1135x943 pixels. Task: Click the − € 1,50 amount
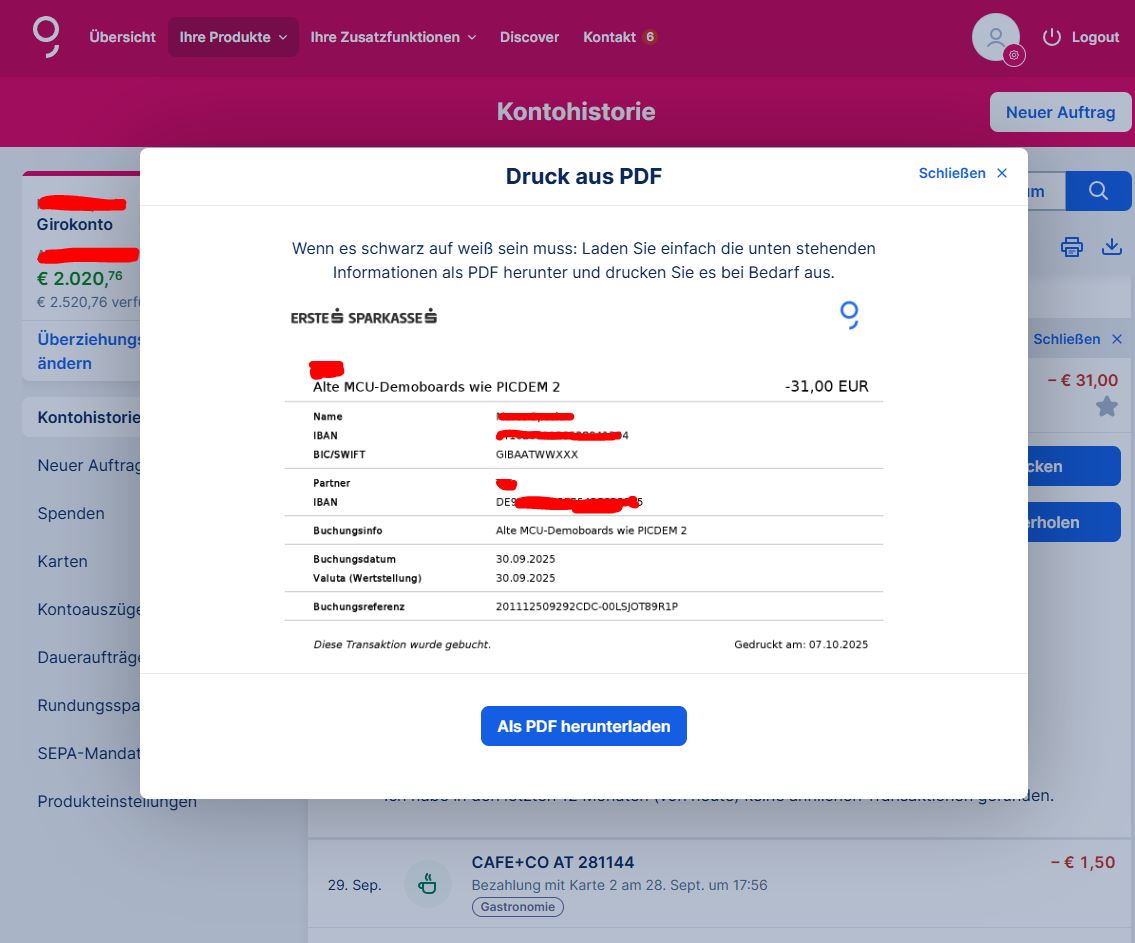tap(1082, 862)
